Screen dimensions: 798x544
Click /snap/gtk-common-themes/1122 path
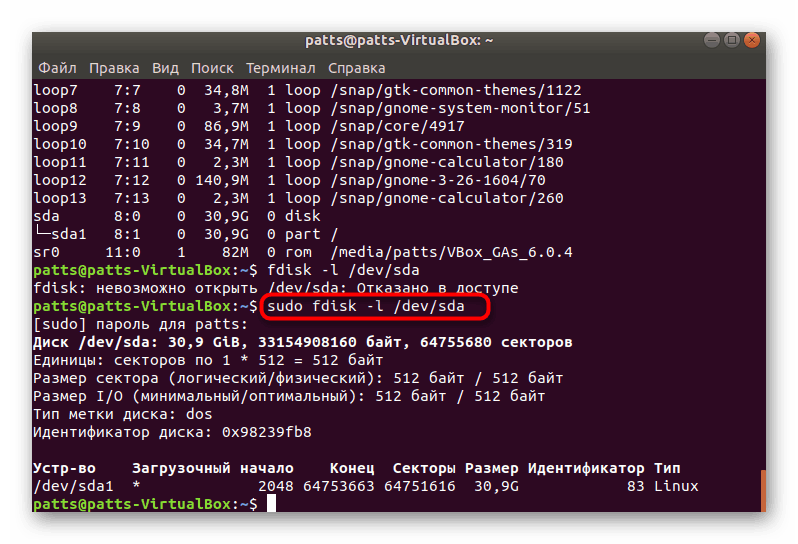(455, 90)
